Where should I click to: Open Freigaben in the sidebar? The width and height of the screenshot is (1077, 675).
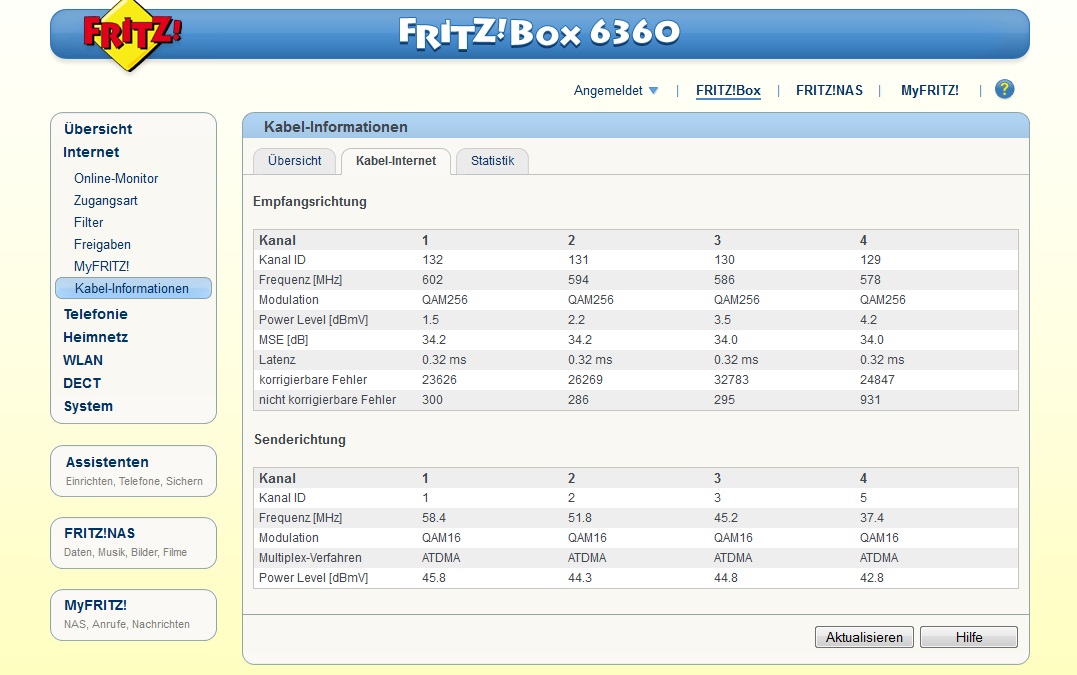pyautogui.click(x=102, y=245)
